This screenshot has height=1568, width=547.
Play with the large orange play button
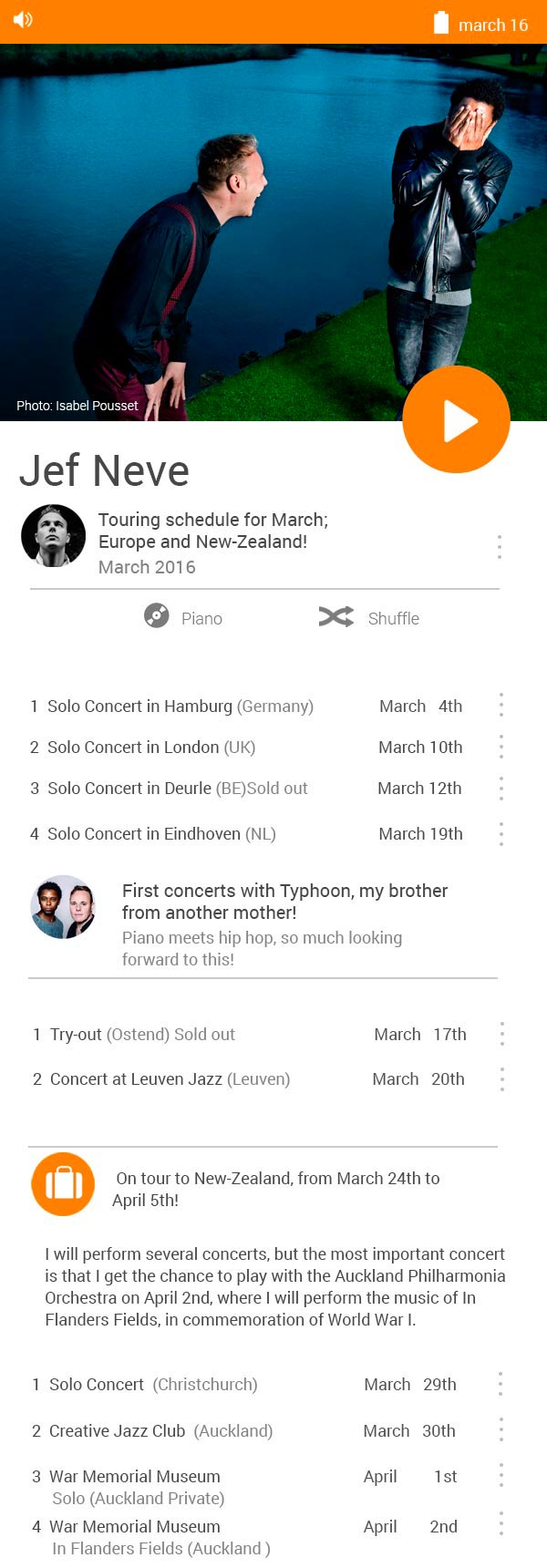456,419
